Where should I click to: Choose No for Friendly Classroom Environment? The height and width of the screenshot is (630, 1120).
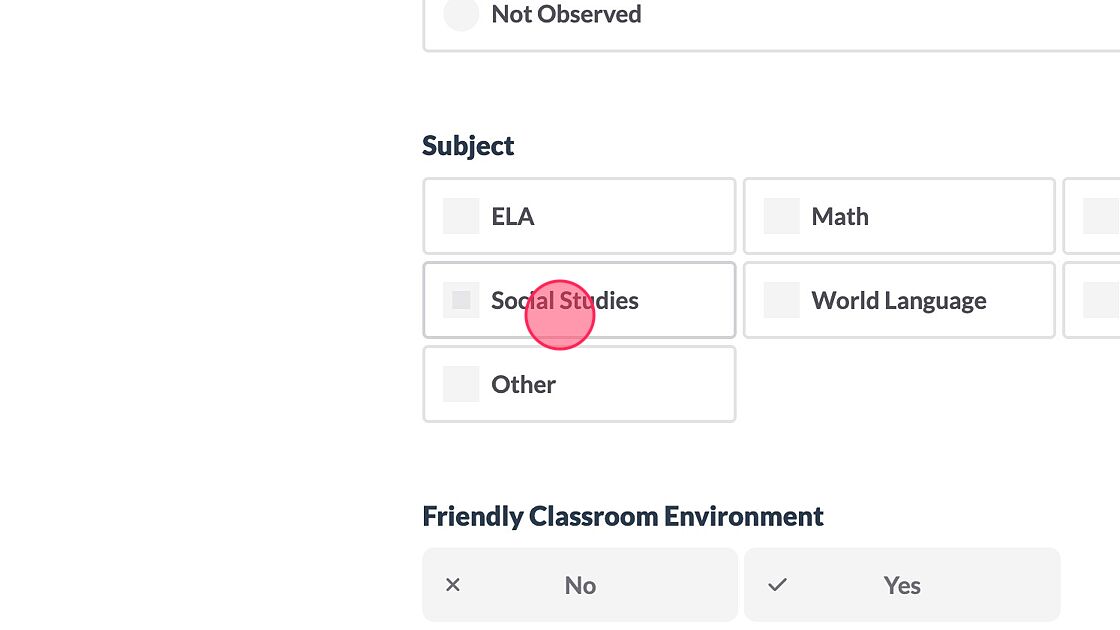coord(579,585)
